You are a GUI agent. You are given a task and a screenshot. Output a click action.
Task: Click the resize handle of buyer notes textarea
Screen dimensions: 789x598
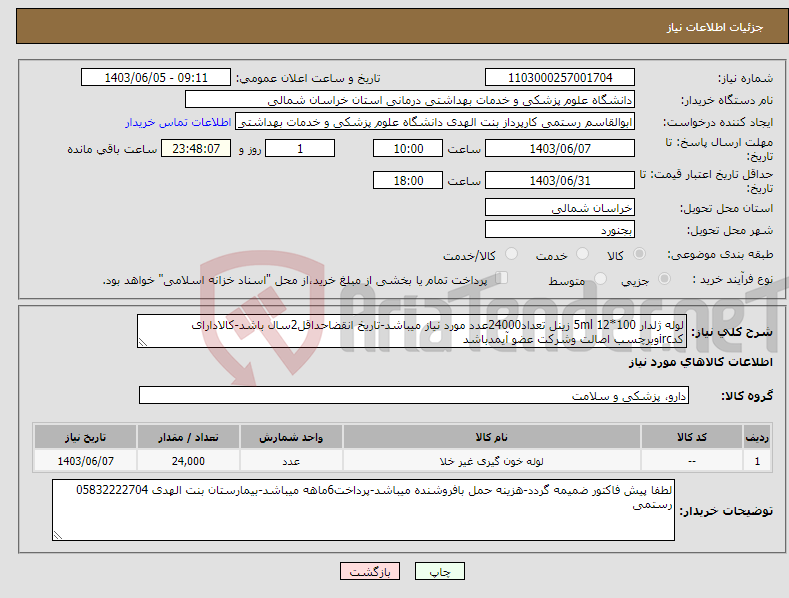pos(58,535)
